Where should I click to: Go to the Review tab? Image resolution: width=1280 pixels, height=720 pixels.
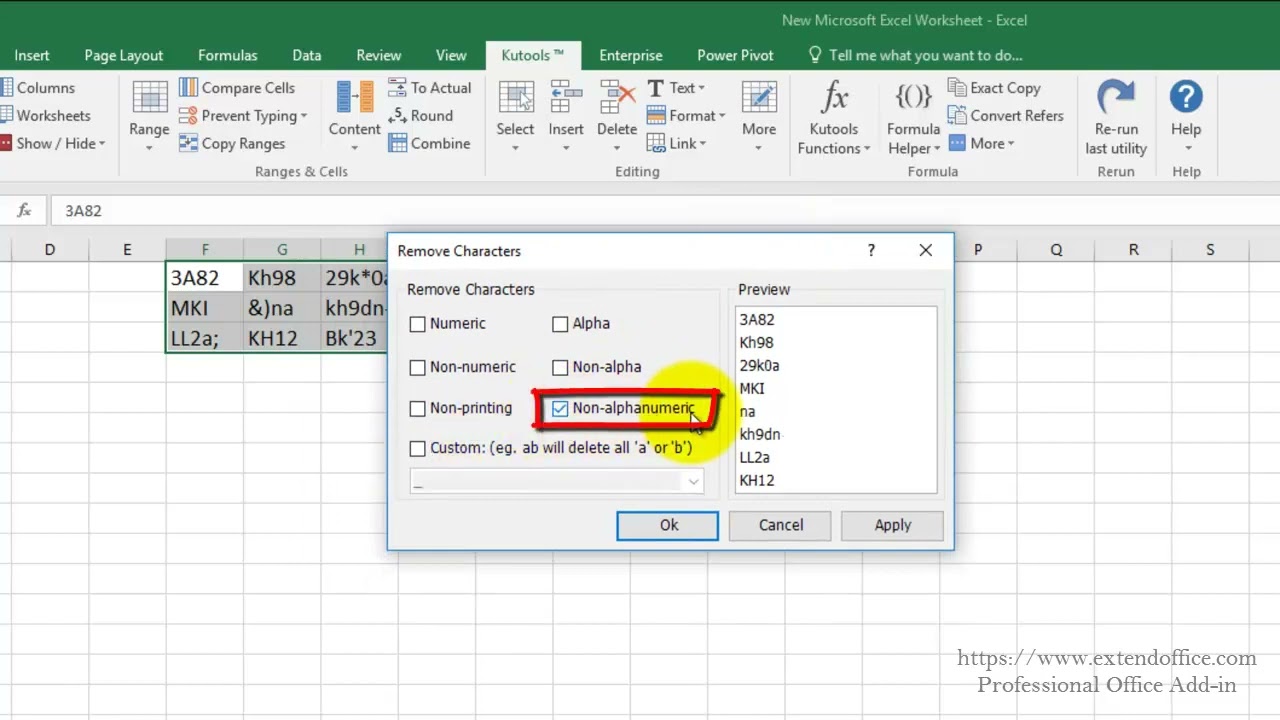coord(379,56)
